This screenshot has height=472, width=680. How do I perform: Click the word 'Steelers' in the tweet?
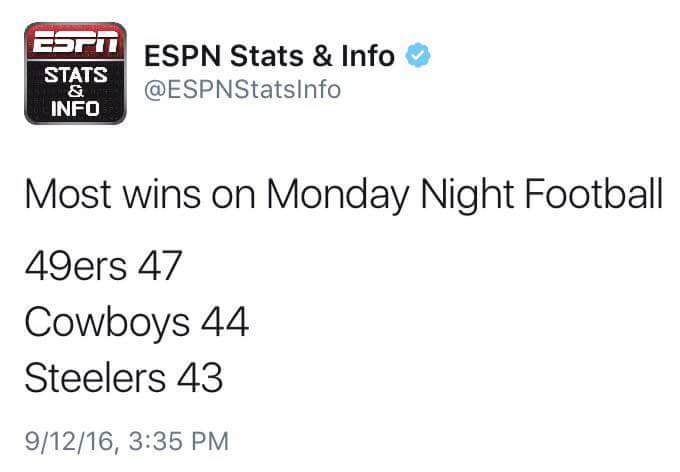pyautogui.click(x=95, y=377)
